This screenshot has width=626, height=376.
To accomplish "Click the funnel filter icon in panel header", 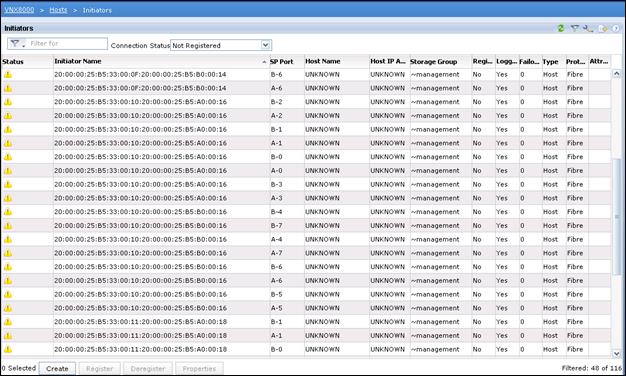I will (x=574, y=28).
